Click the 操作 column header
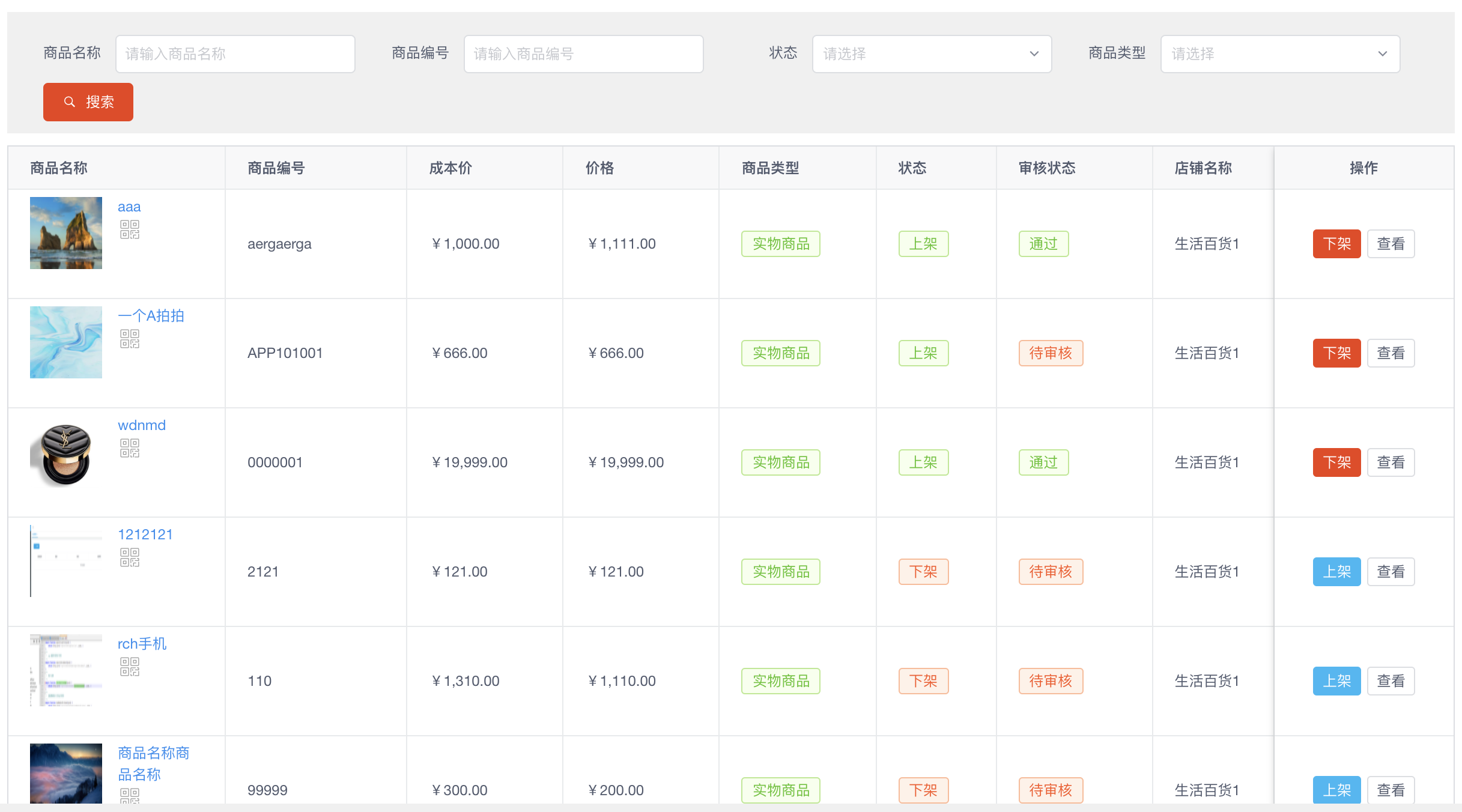Viewport: 1462px width, 812px height. tap(1364, 168)
